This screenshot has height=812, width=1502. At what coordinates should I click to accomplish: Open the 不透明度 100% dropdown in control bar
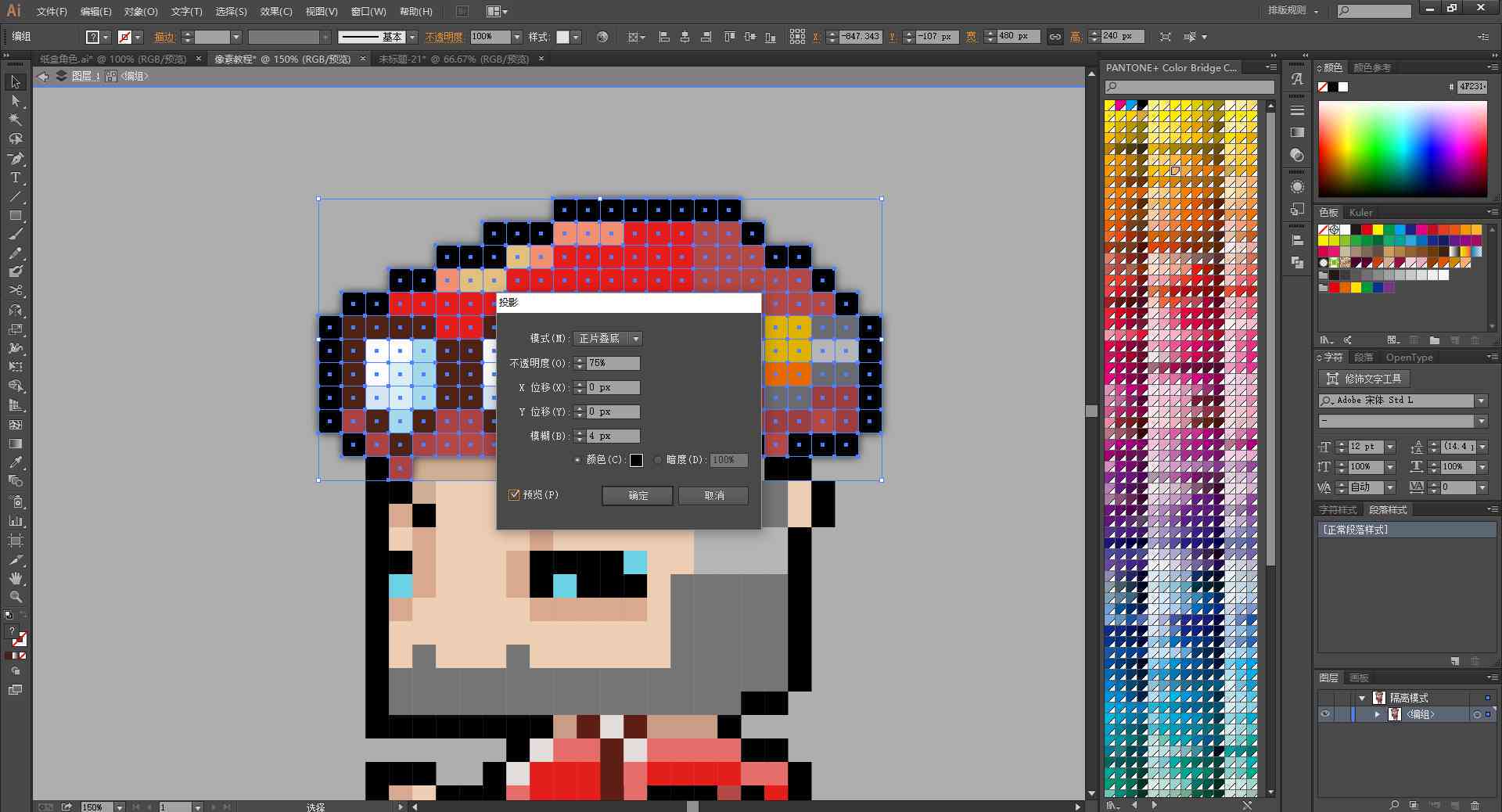(516, 37)
